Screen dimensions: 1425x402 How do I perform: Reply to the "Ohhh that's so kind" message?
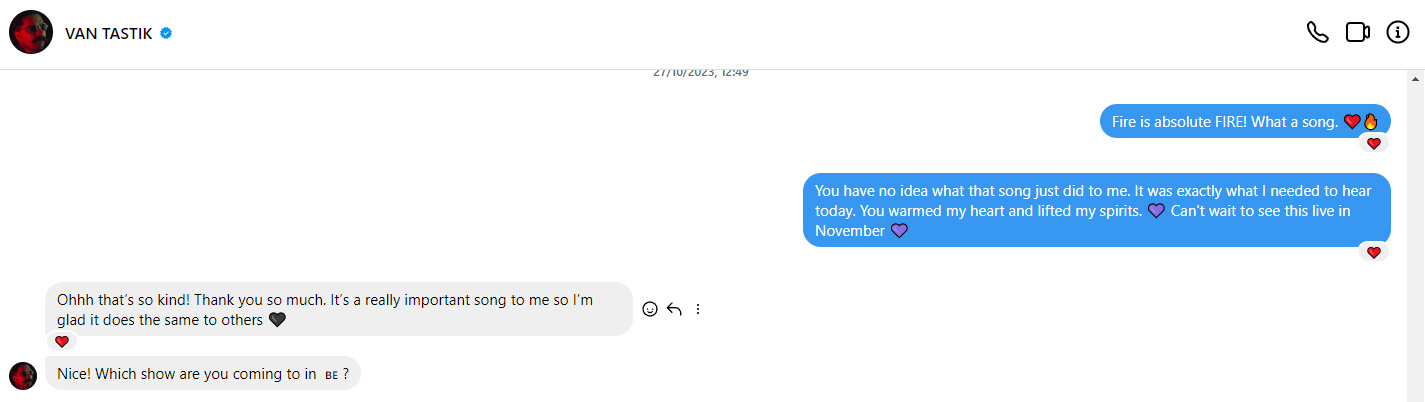(674, 309)
